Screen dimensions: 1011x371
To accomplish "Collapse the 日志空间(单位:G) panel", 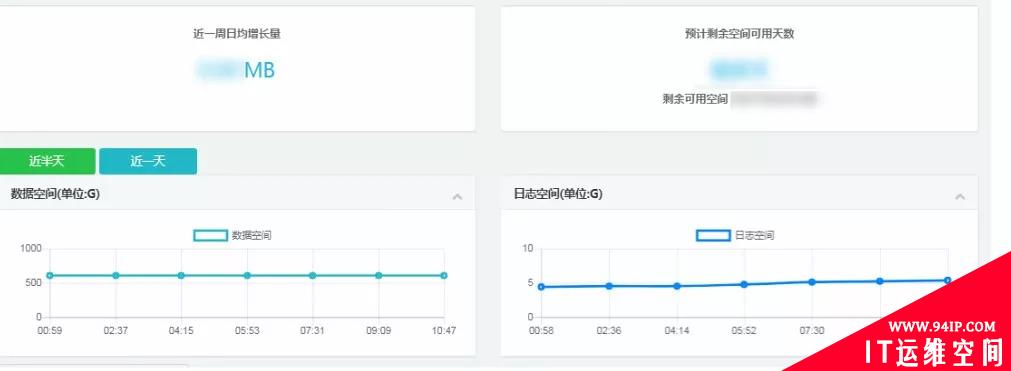I will [x=959, y=196].
